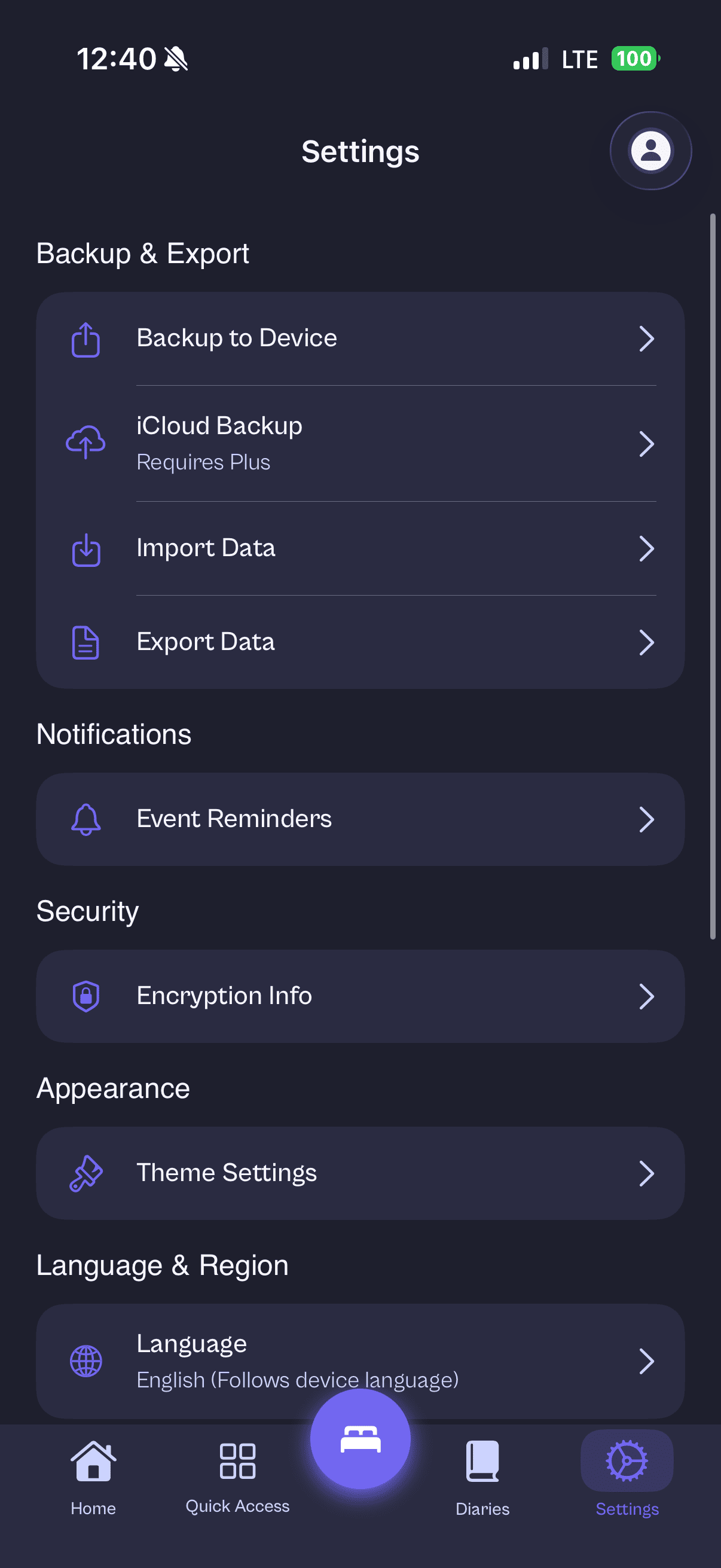Tap the Export Data document icon

(x=85, y=642)
